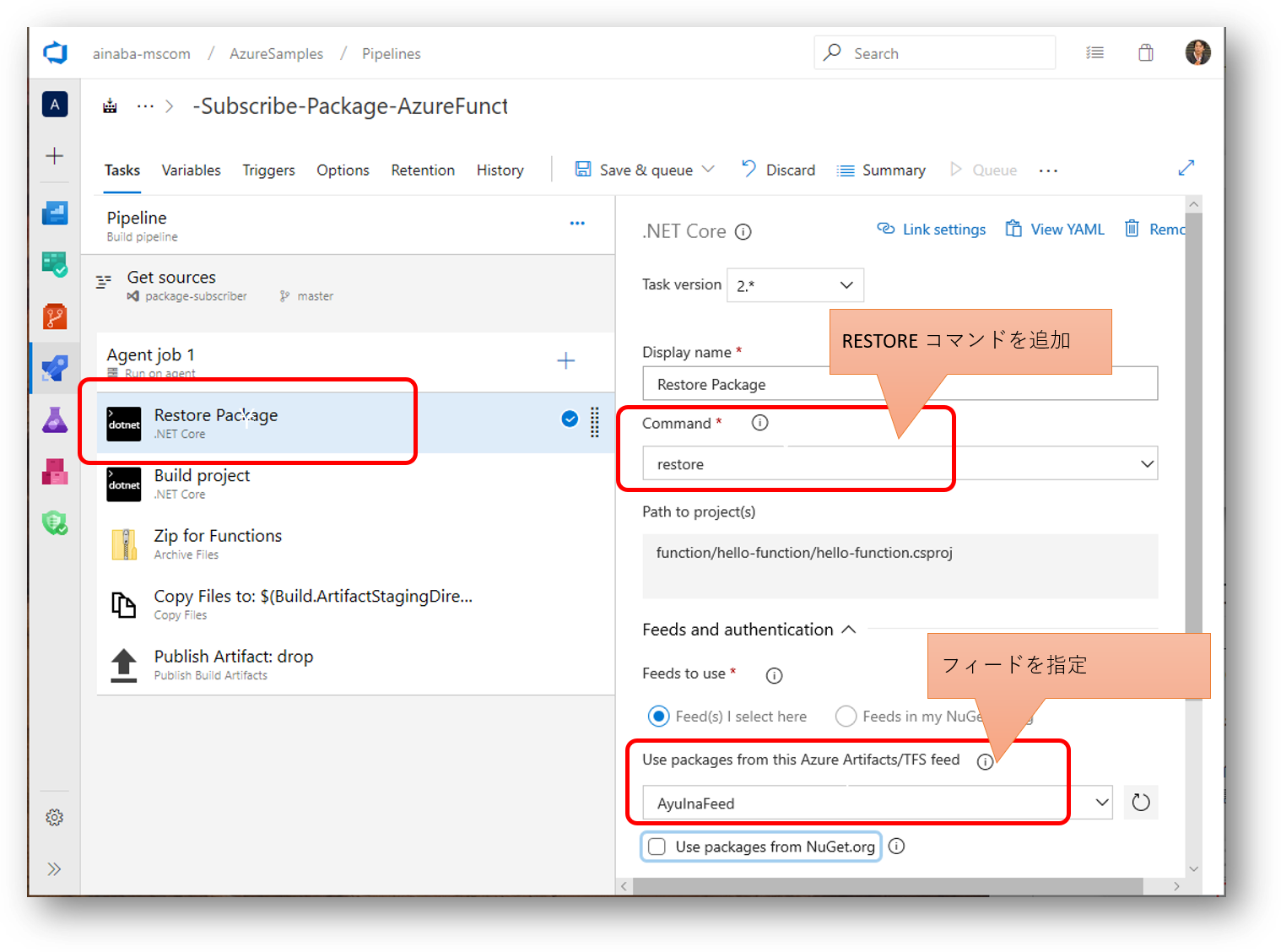This screenshot has width=1281, height=952.
Task: Click the Discard button
Action: tap(778, 170)
